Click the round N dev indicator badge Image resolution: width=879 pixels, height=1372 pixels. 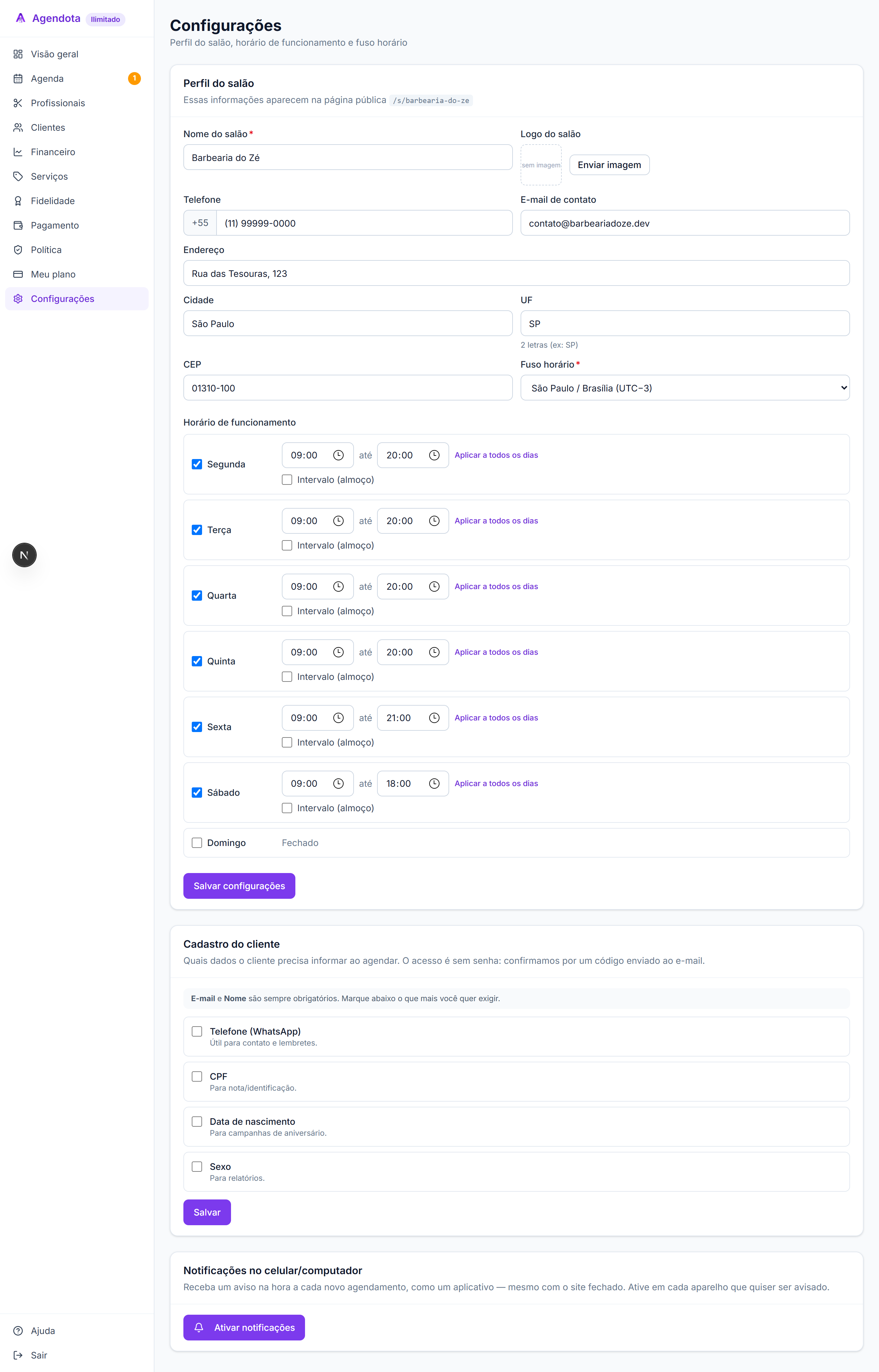click(24, 555)
